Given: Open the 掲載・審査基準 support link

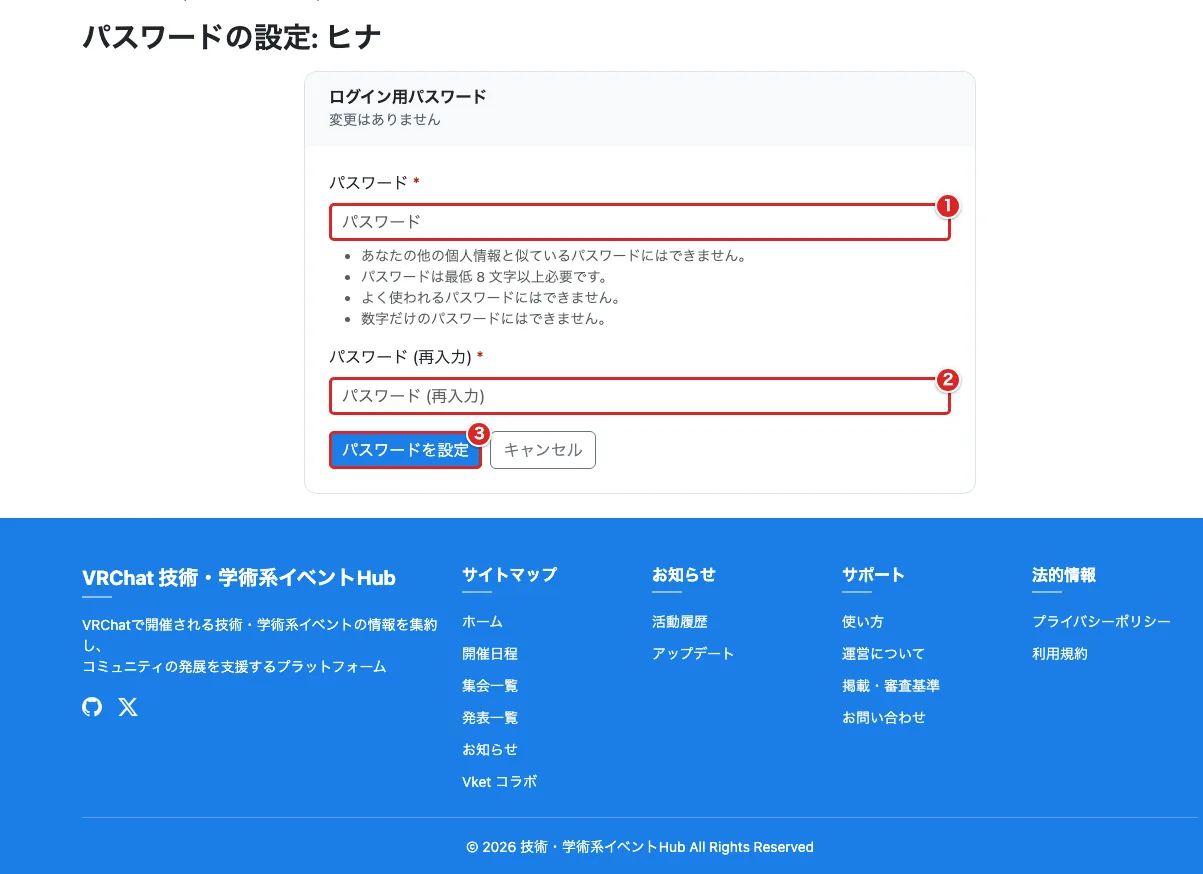Looking at the screenshot, I should (x=891, y=686).
